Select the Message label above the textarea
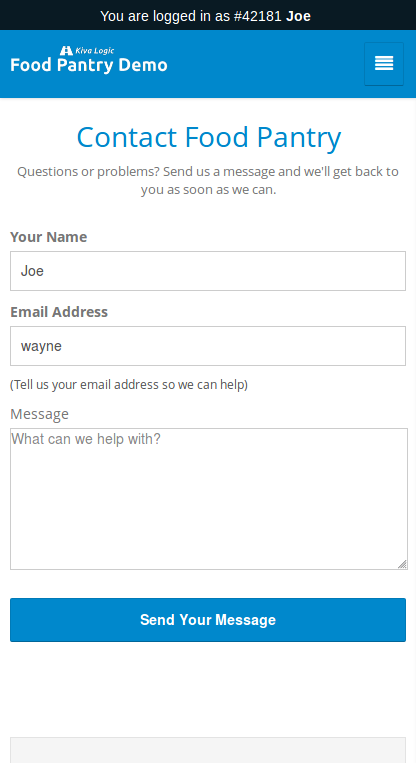 click(x=39, y=414)
